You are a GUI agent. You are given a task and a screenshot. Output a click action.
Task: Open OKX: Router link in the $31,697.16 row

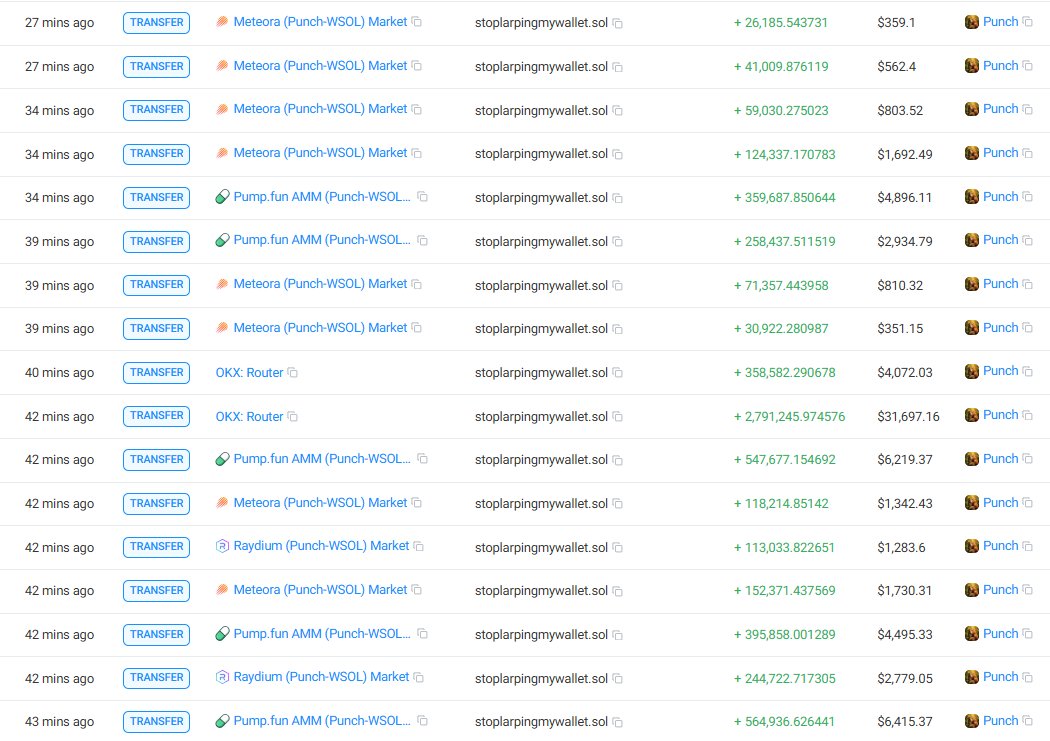[x=249, y=416]
